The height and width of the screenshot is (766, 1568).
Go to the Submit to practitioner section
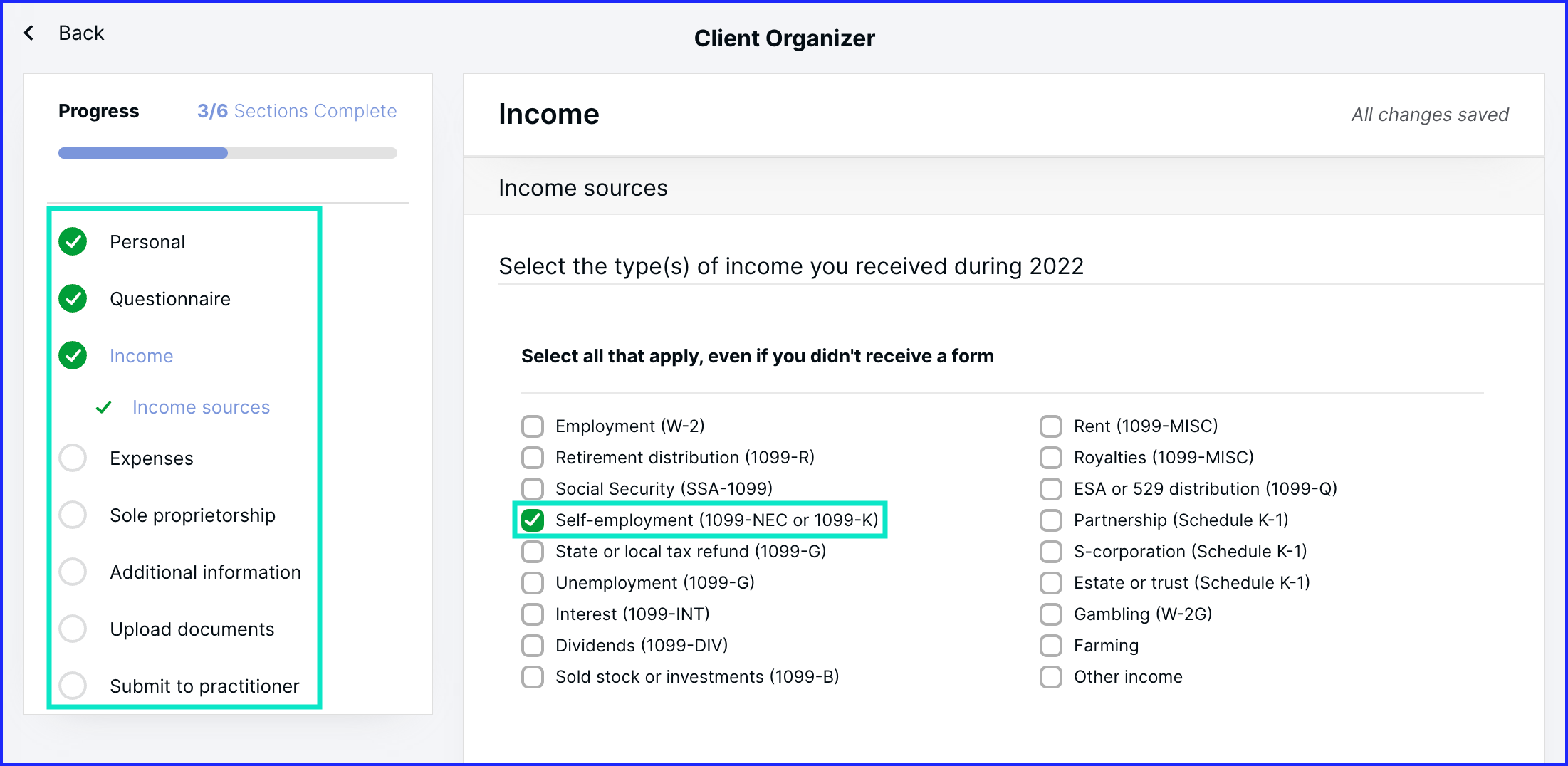(204, 686)
